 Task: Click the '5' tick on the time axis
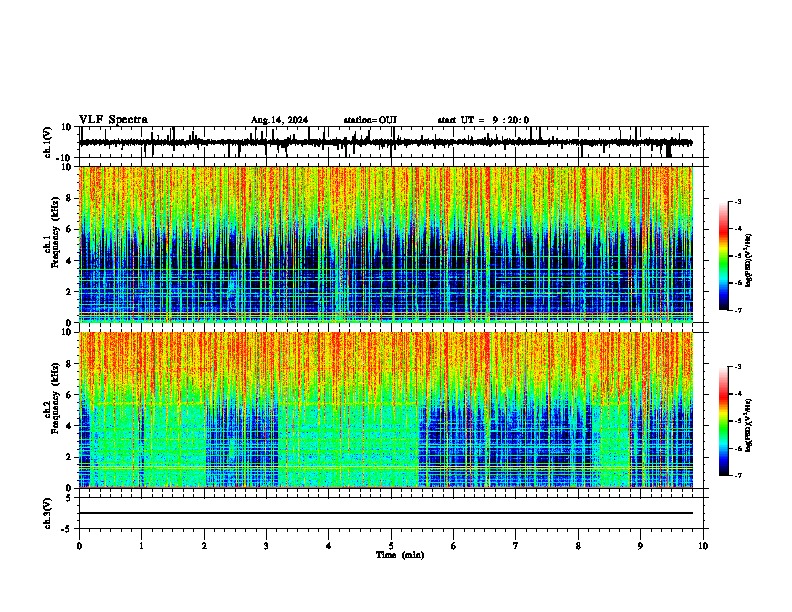click(391, 546)
